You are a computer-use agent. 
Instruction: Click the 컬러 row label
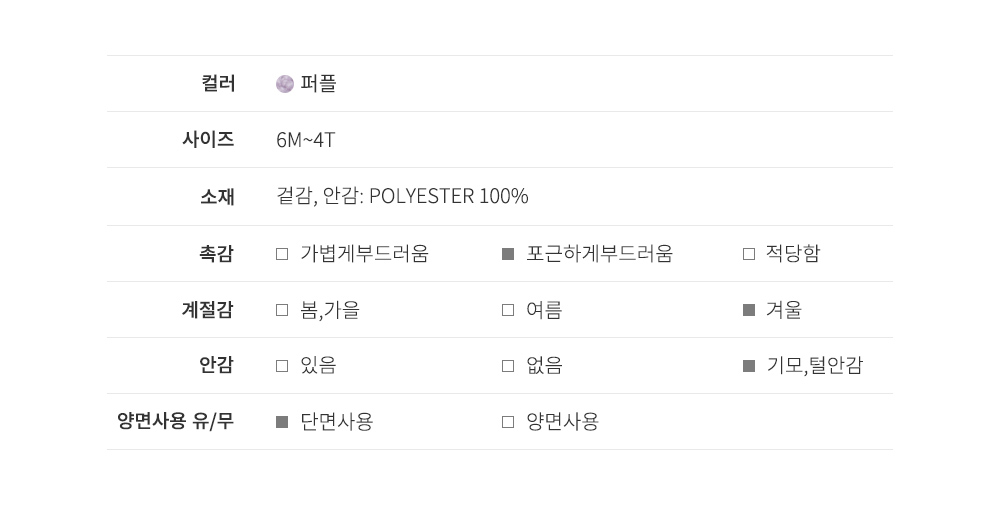(x=217, y=84)
